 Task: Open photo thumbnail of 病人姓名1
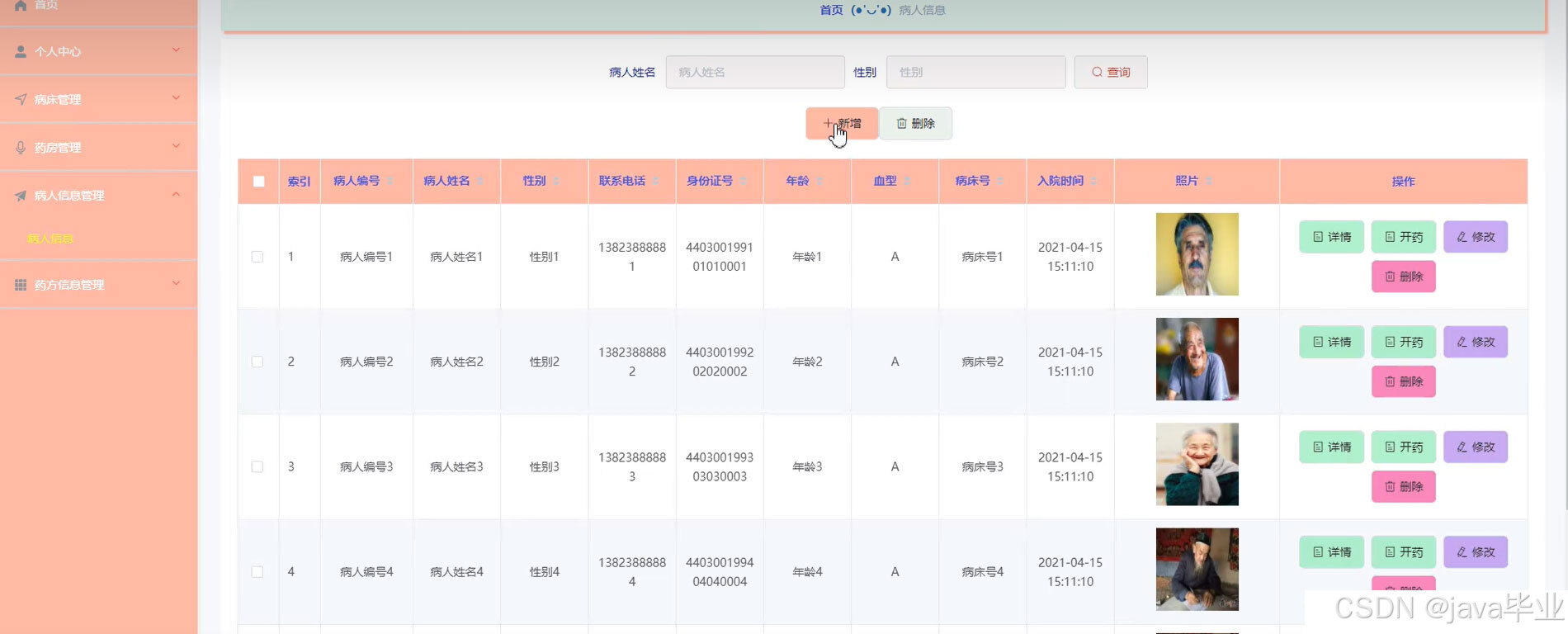click(1197, 254)
